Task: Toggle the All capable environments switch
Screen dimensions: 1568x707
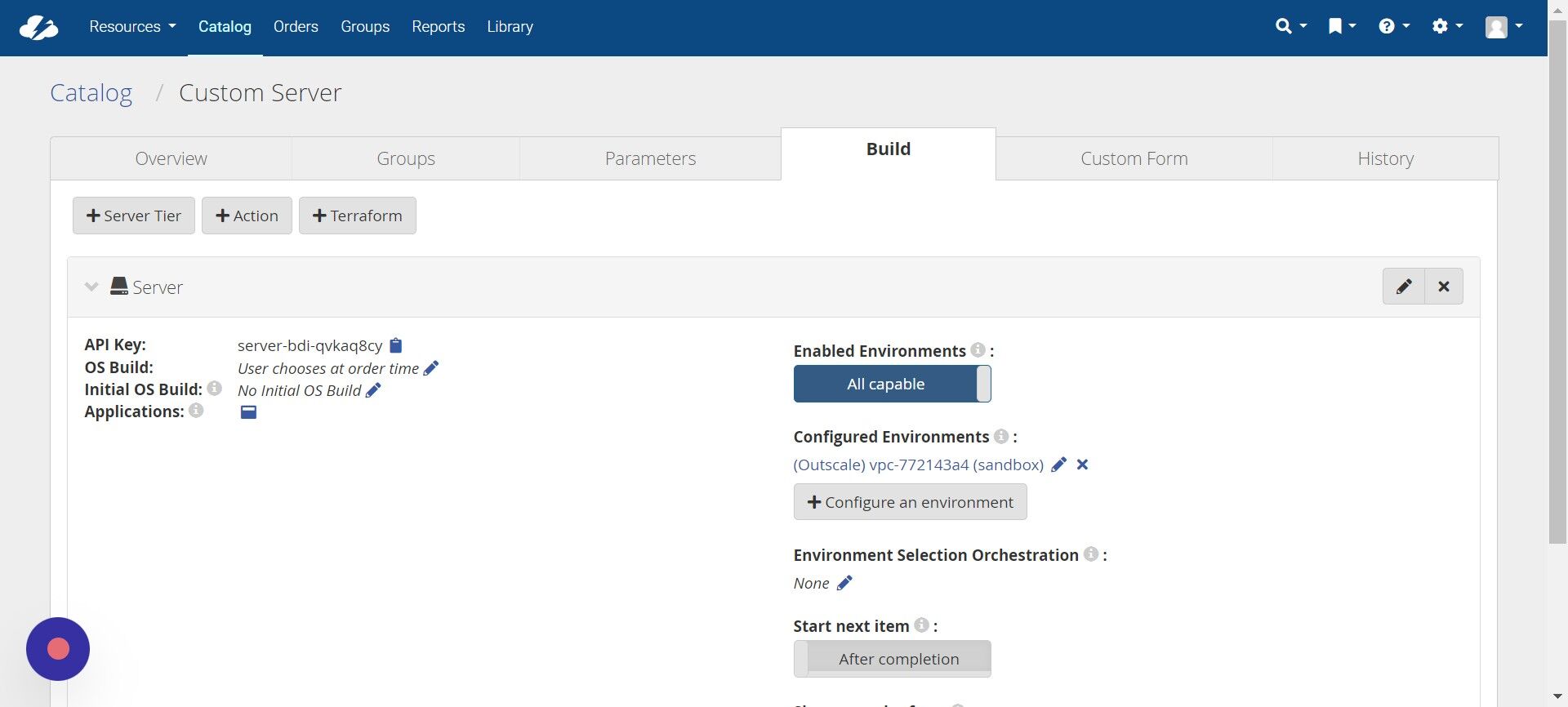Action: [893, 384]
